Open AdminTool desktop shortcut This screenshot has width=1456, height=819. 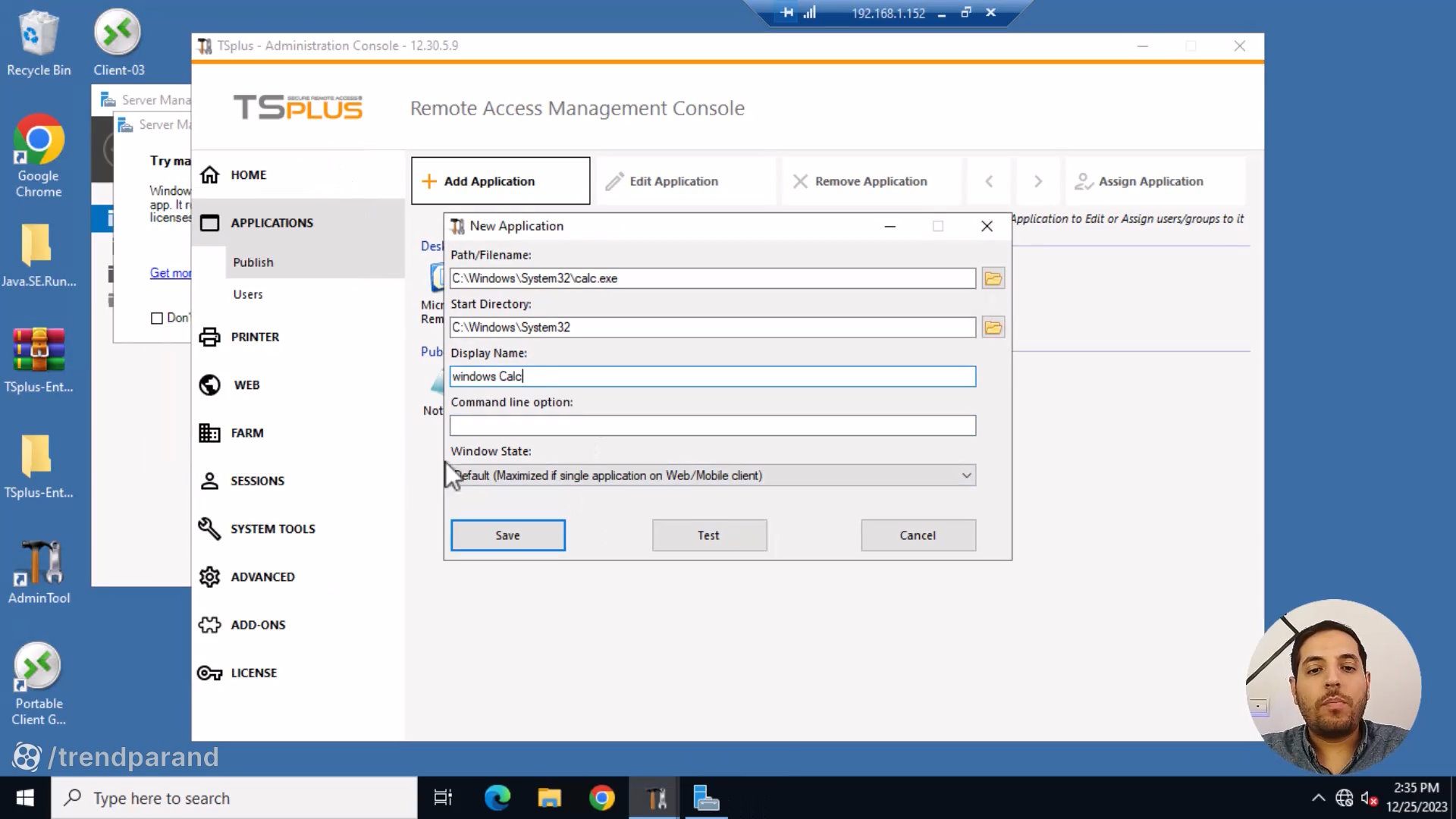pos(39,573)
